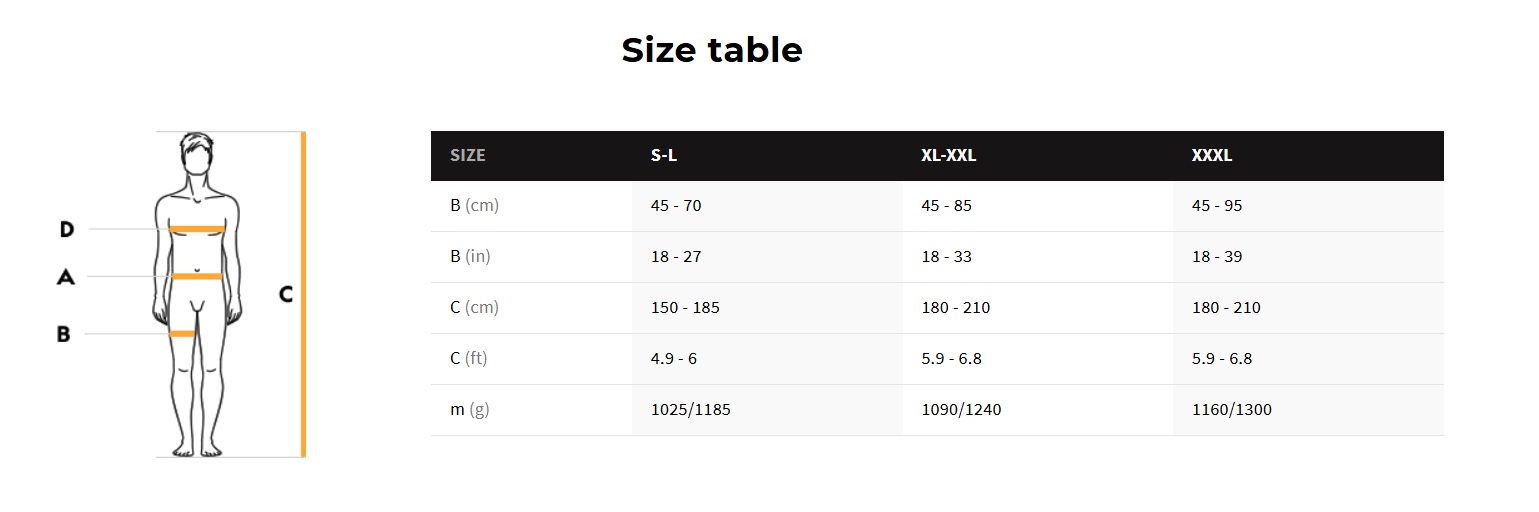Select the orange chest measurement bar
The image size is (1539, 512).
197,229
